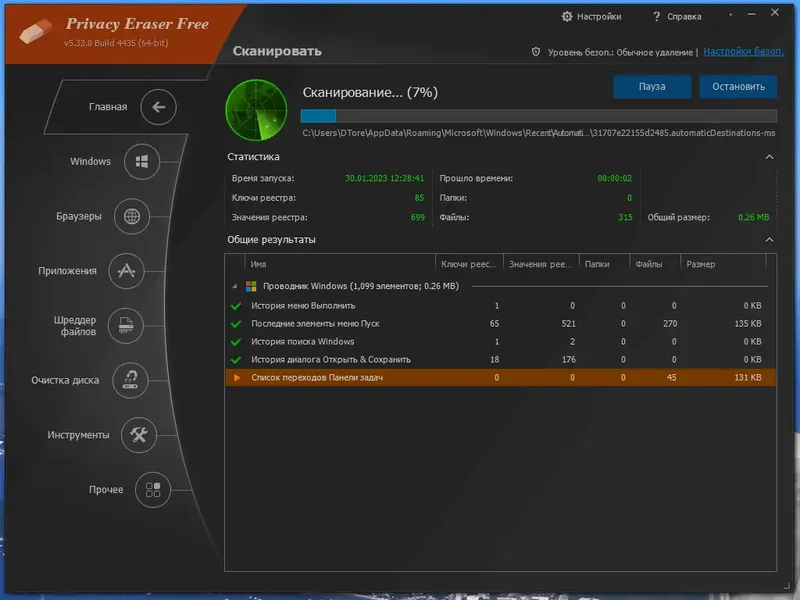
Task: Open the Инструменты tools icon
Action: [139, 435]
